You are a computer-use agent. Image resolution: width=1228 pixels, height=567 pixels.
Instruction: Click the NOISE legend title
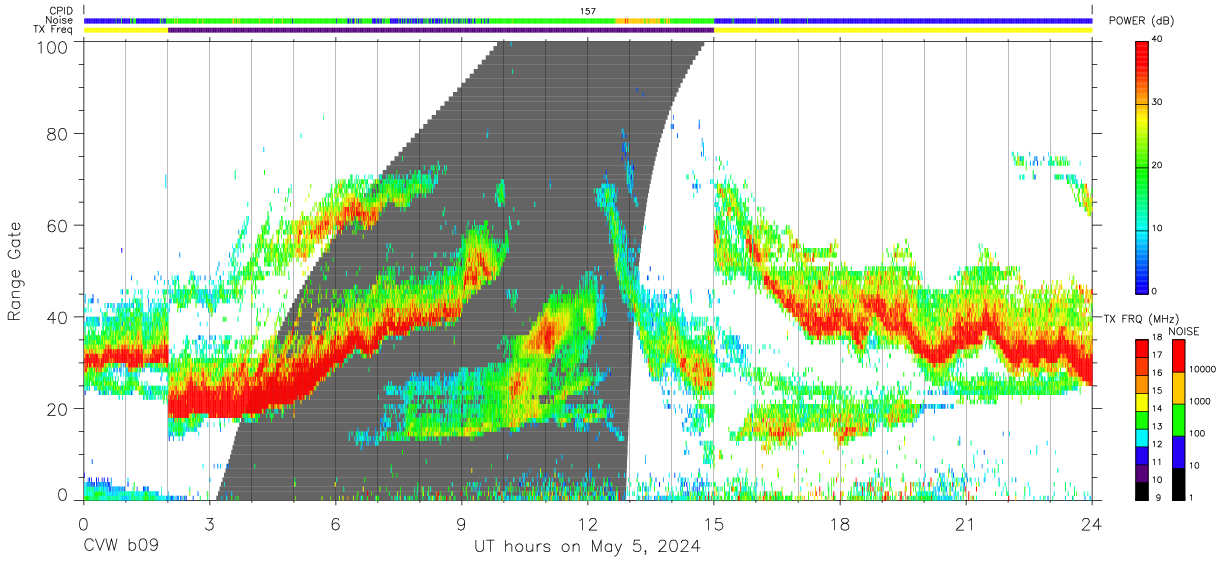(x=1184, y=331)
